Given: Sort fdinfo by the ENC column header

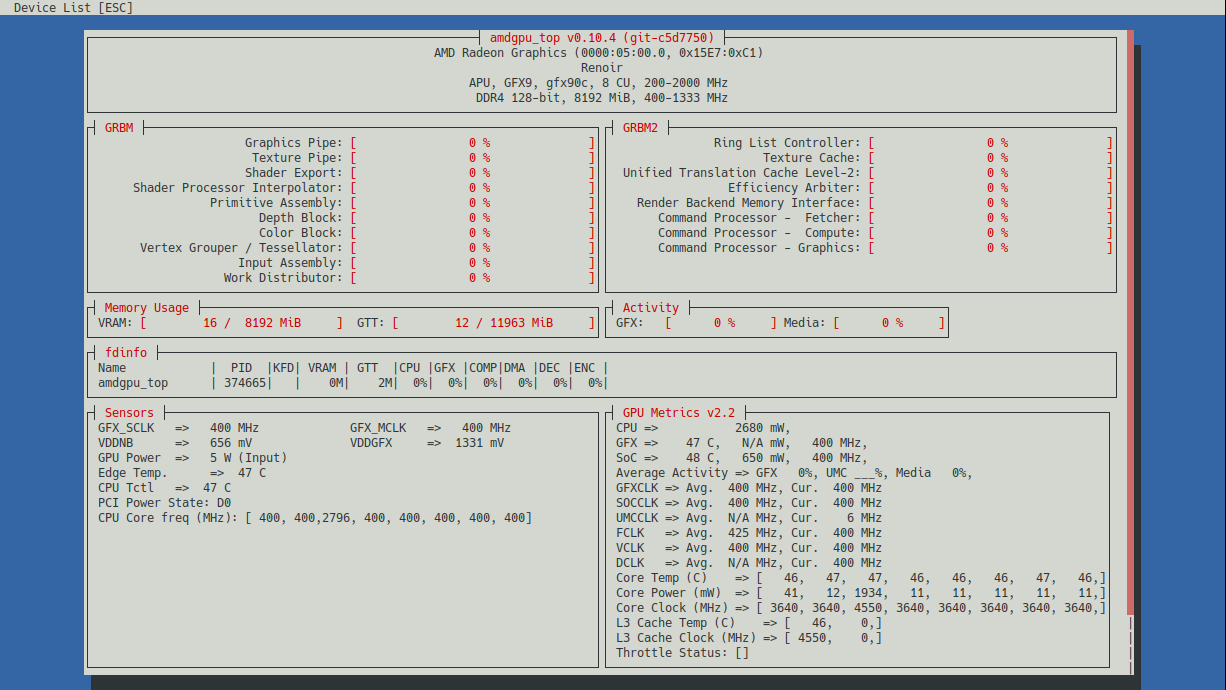Looking at the screenshot, I should click(584, 368).
